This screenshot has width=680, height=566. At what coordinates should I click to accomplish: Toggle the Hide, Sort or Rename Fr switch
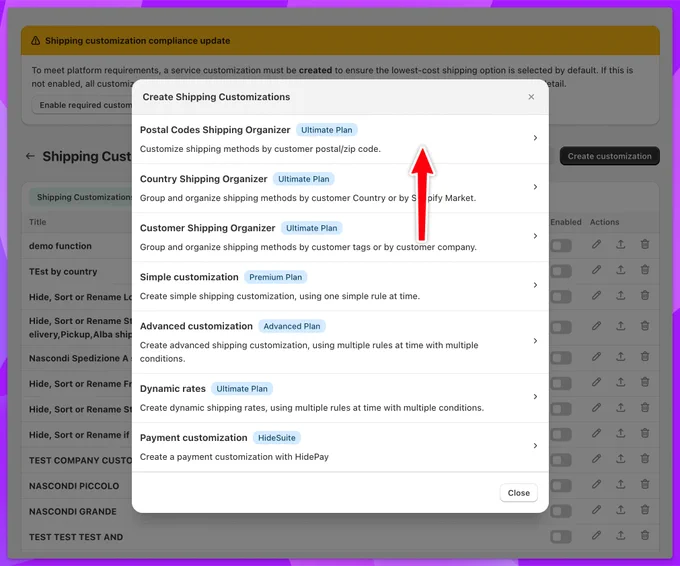tap(561, 384)
